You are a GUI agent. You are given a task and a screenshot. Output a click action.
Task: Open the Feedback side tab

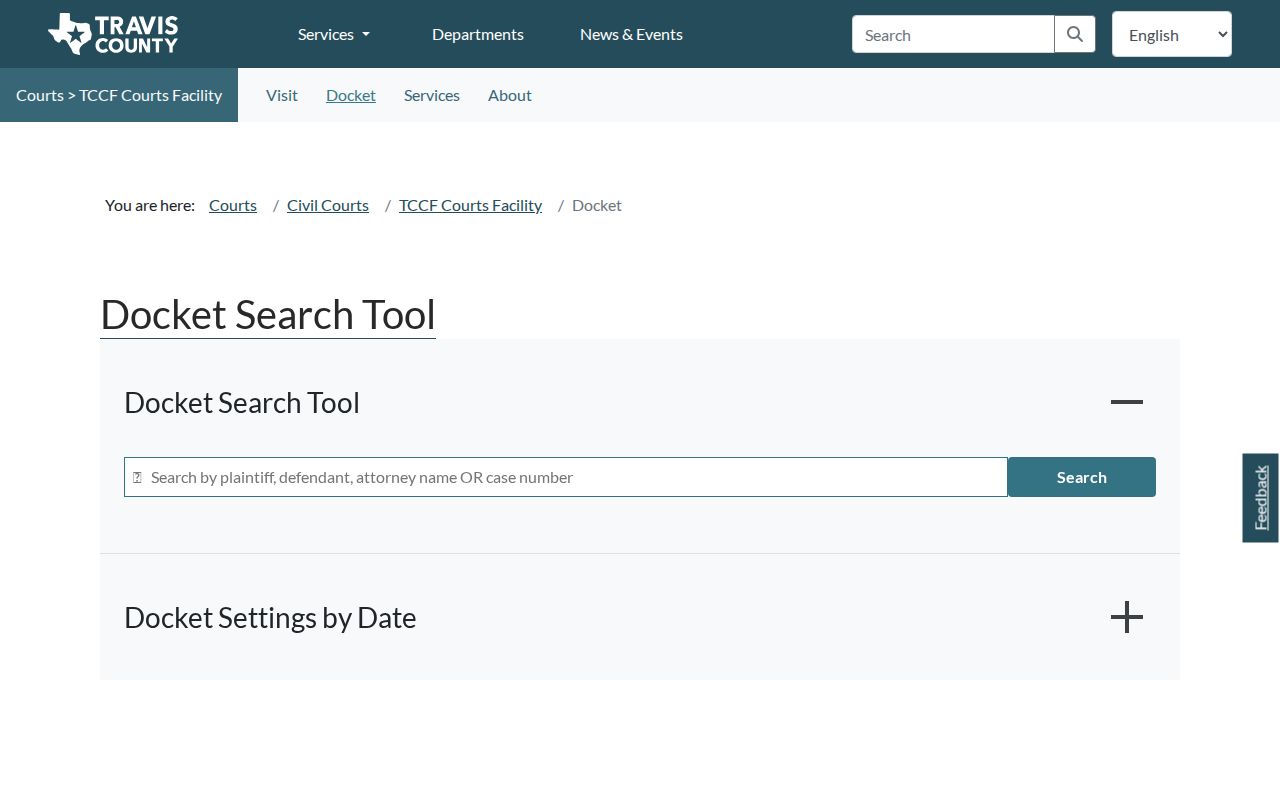[1261, 498]
